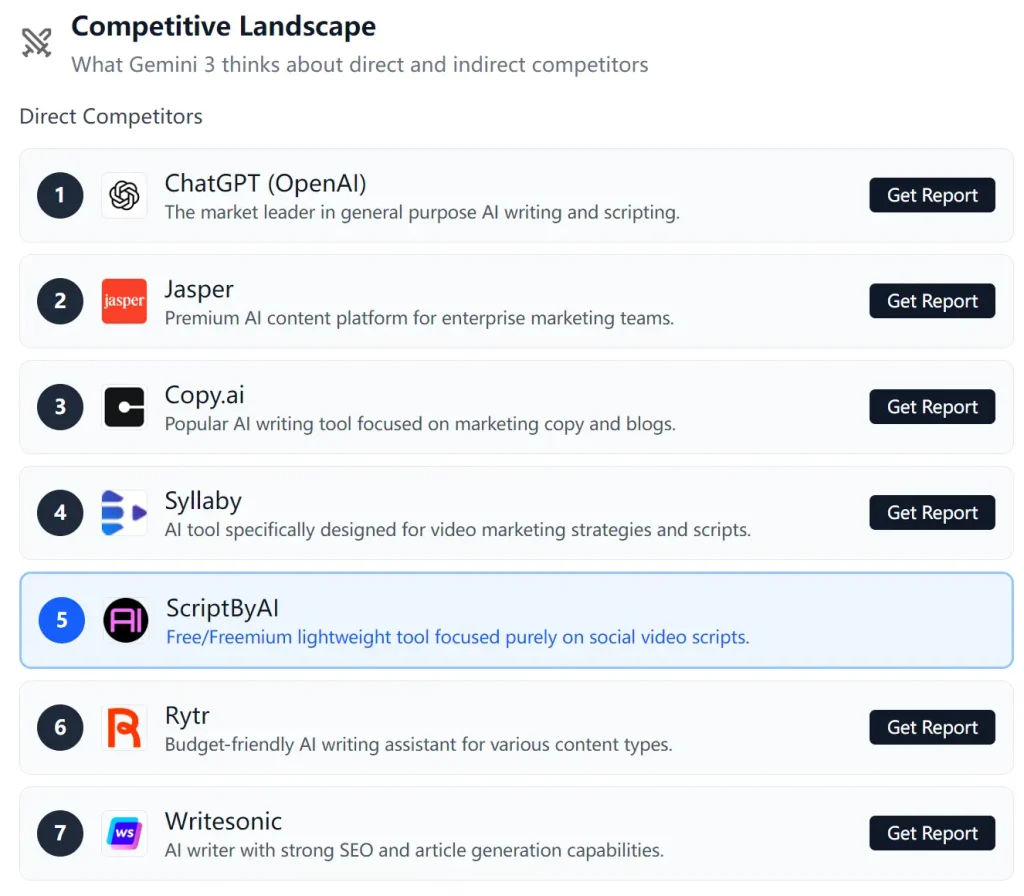This screenshot has height=896, width=1024.
Task: Click the crossed swords Competitive Landscape icon
Action: pyautogui.click(x=36, y=42)
